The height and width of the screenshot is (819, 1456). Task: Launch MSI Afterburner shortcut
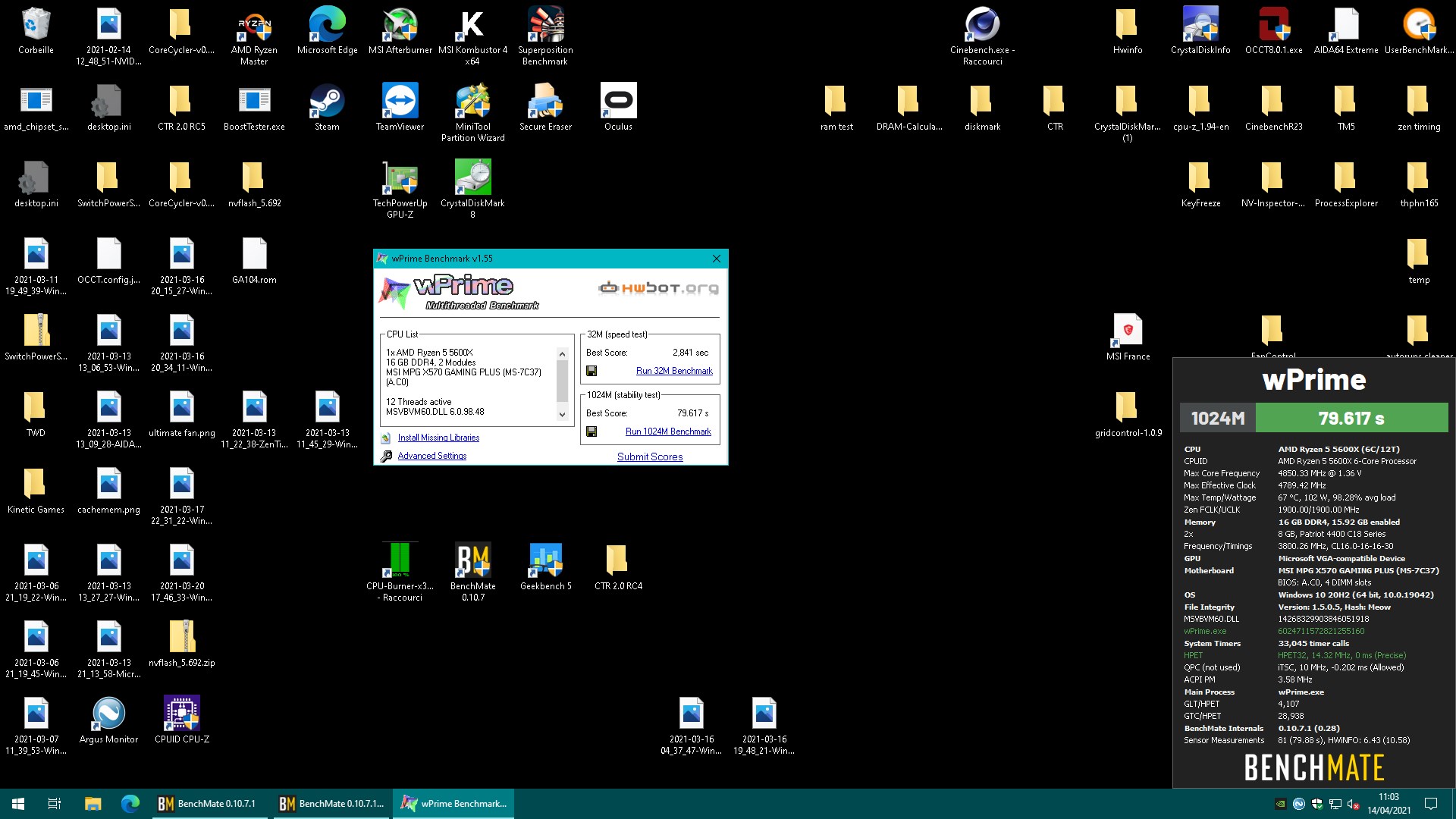pyautogui.click(x=400, y=30)
